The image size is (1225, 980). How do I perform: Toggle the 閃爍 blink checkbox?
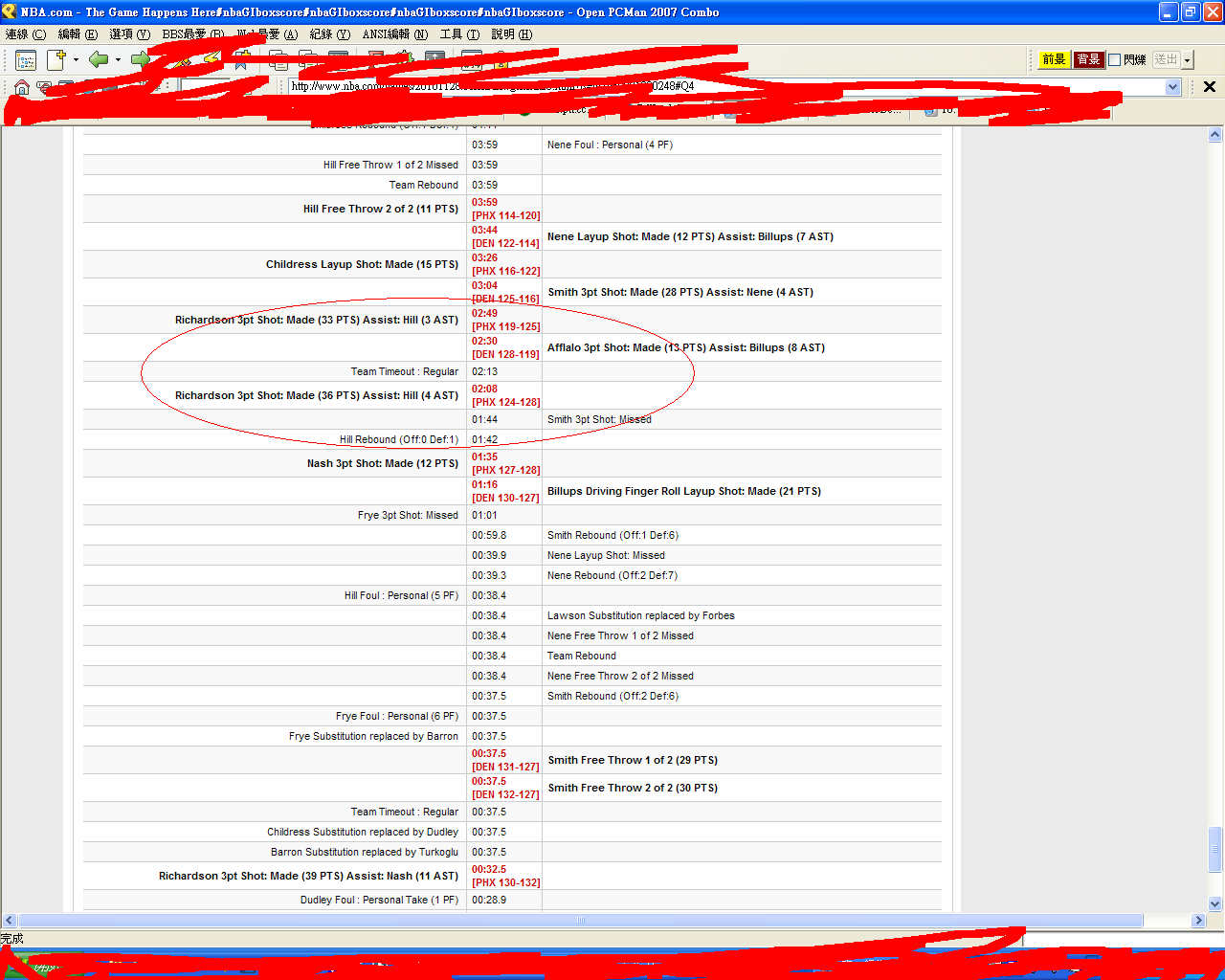pos(1115,60)
